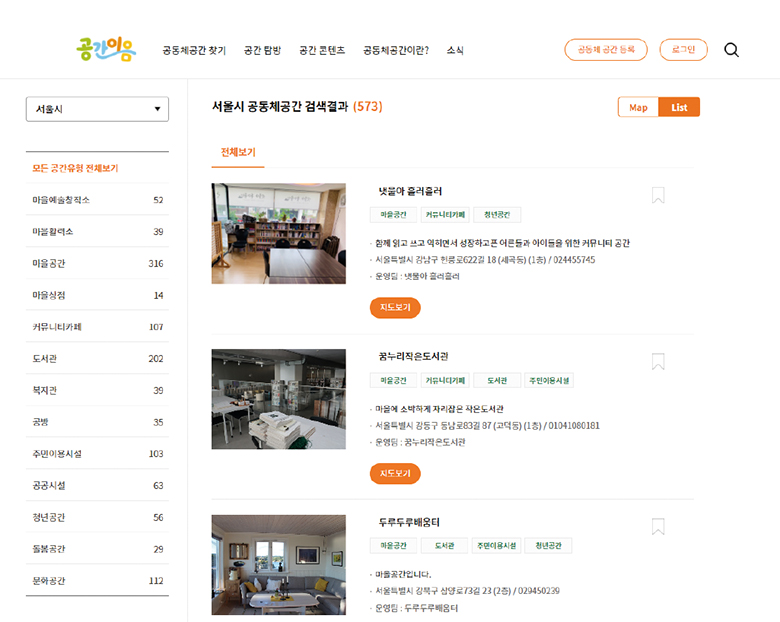Screen dimensions: 780x622
Task: Click 지도보기 for 꿈누리작은도서관
Action: (x=395, y=473)
